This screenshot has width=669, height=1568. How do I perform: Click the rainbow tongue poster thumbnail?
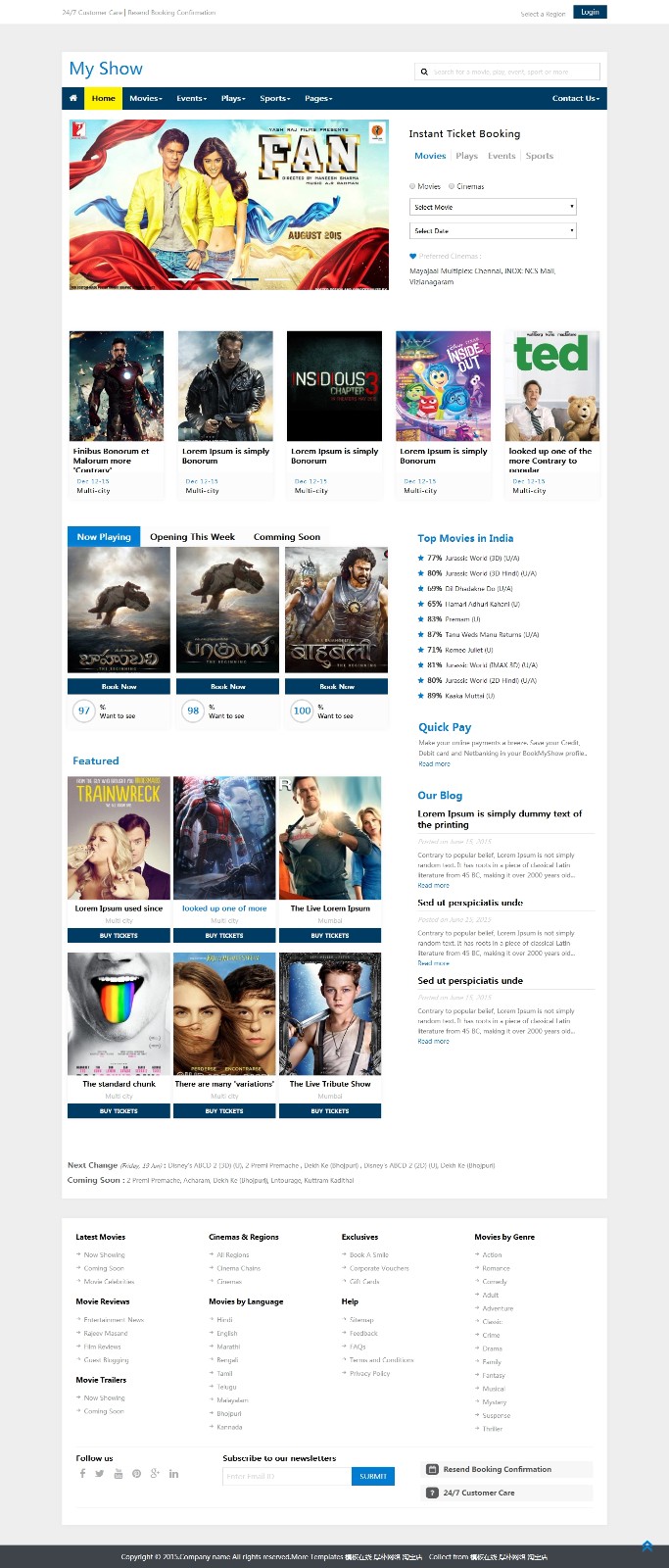click(119, 1013)
